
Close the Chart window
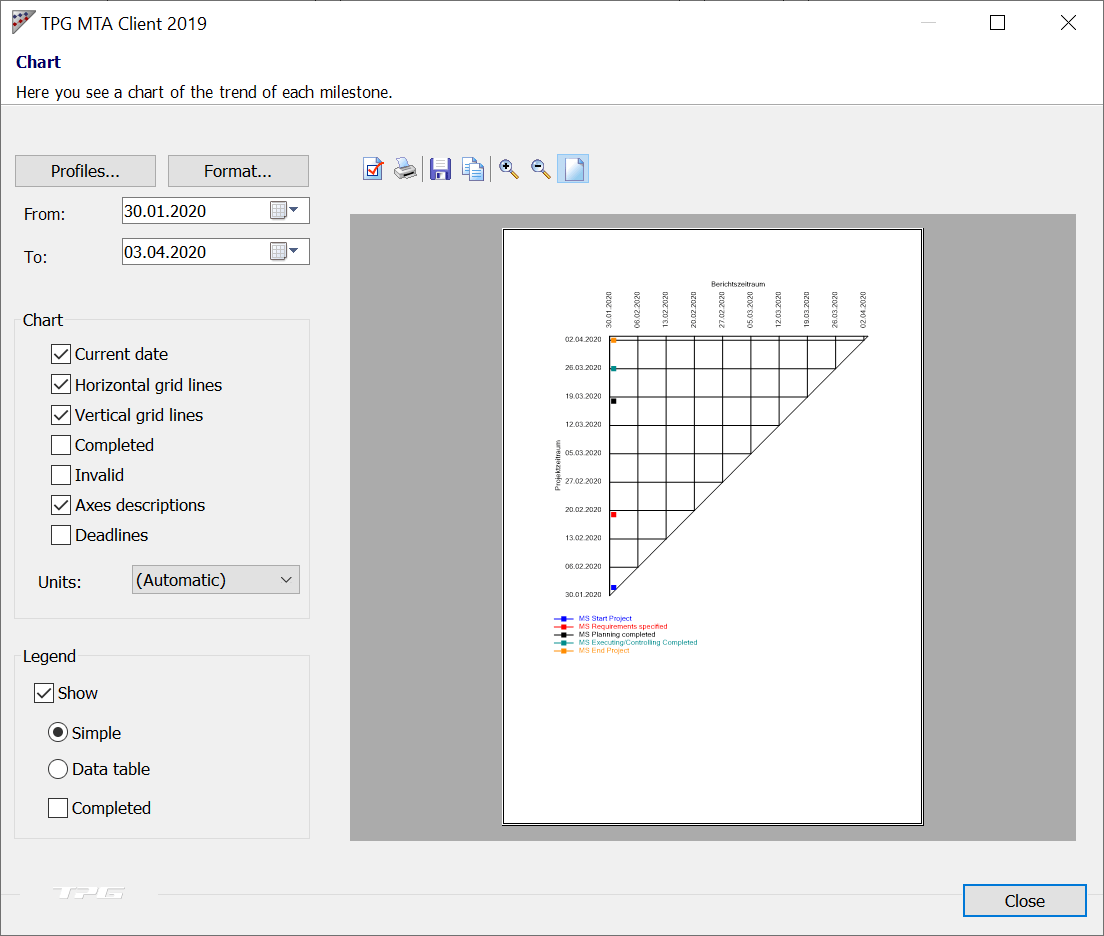[1024, 900]
